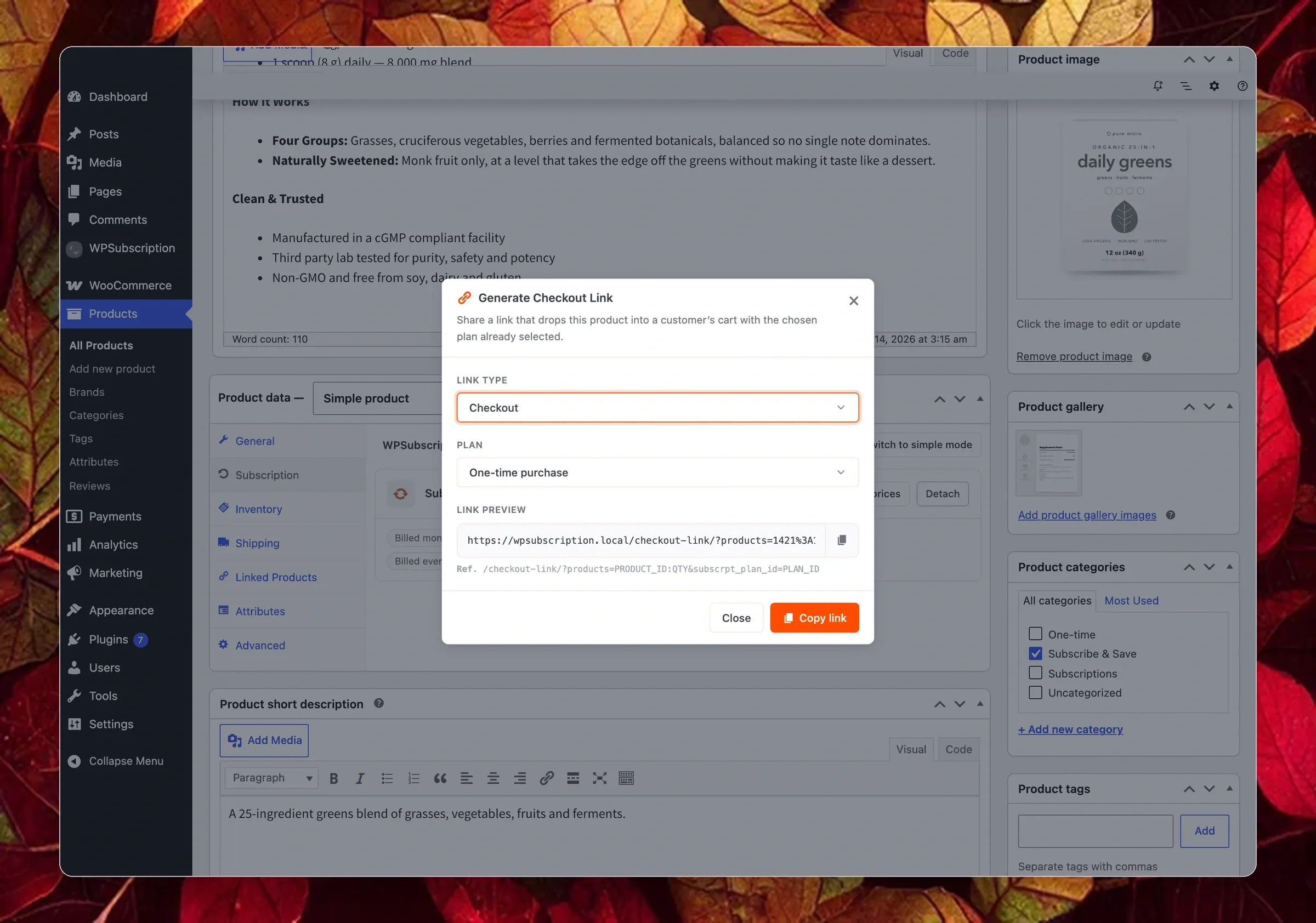Screen dimensions: 1316x923
Task: Open the Paragraph format dropdown
Action: point(271,777)
